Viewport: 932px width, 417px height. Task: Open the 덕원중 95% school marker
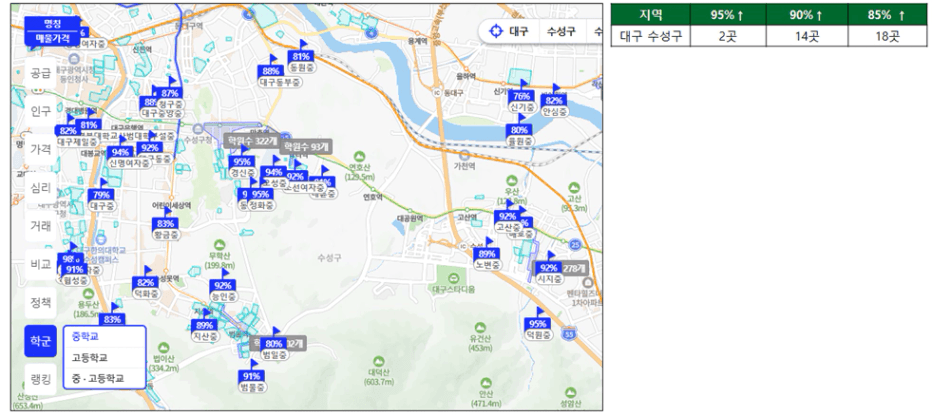pyautogui.click(x=538, y=324)
